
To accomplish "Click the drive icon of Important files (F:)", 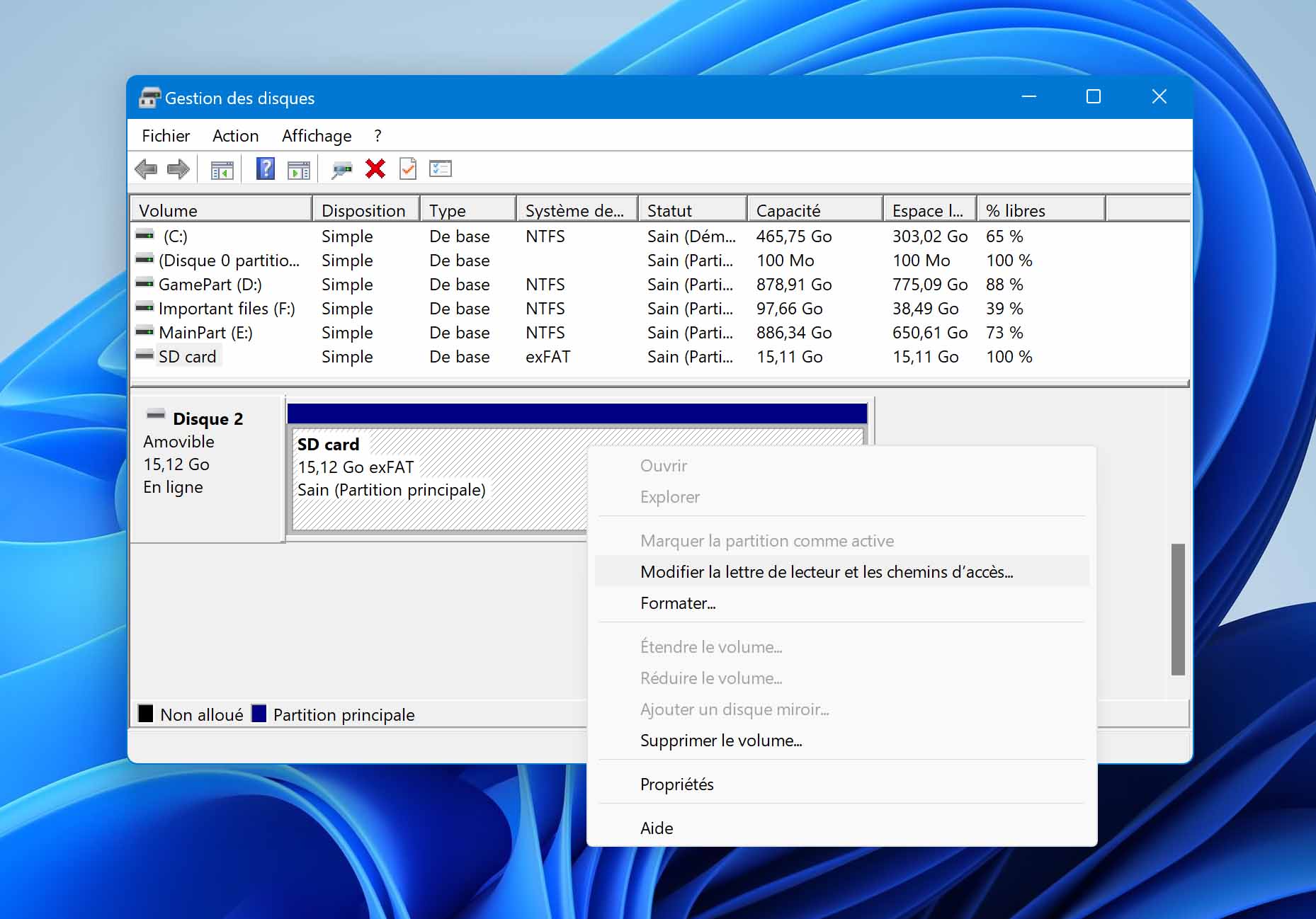I will 144,307.
